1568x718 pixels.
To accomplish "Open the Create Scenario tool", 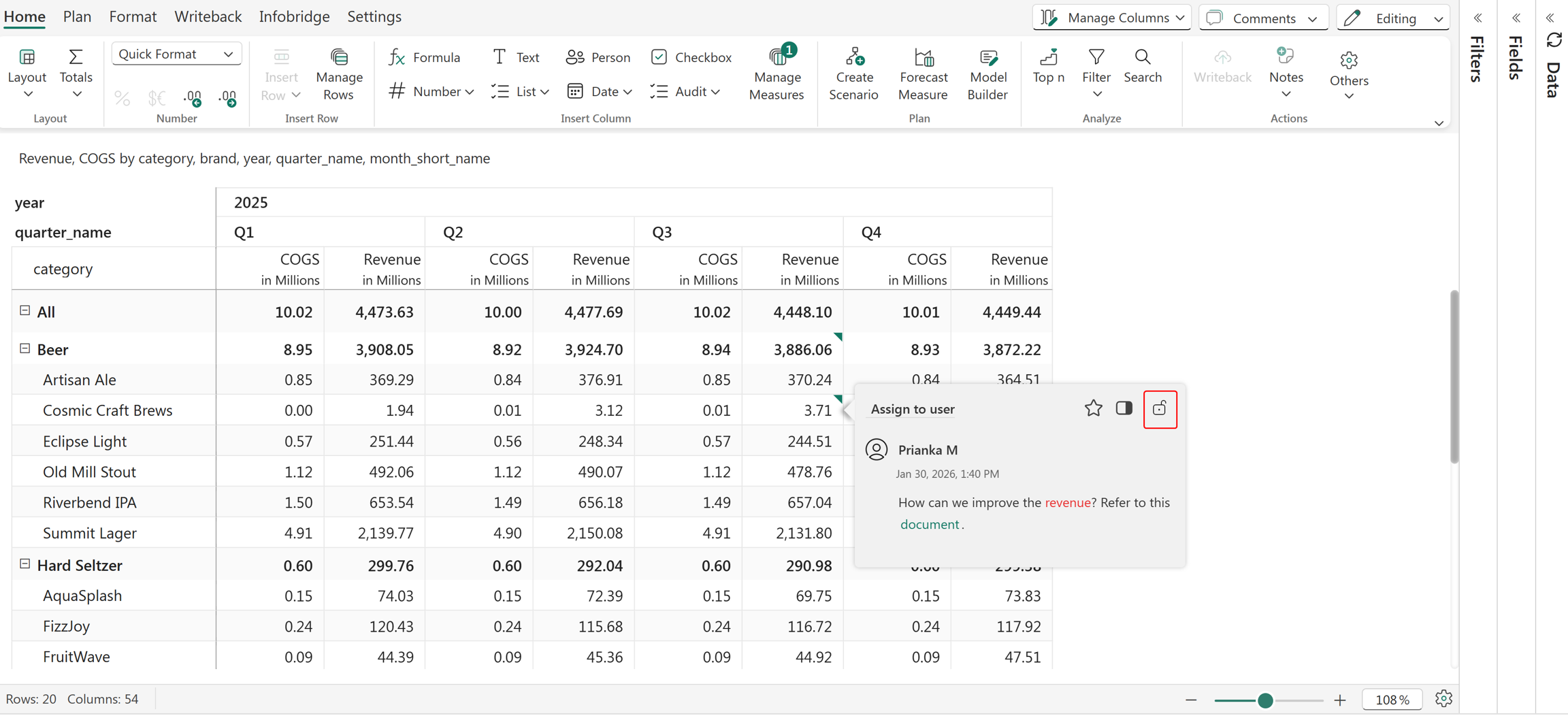I will [x=853, y=74].
